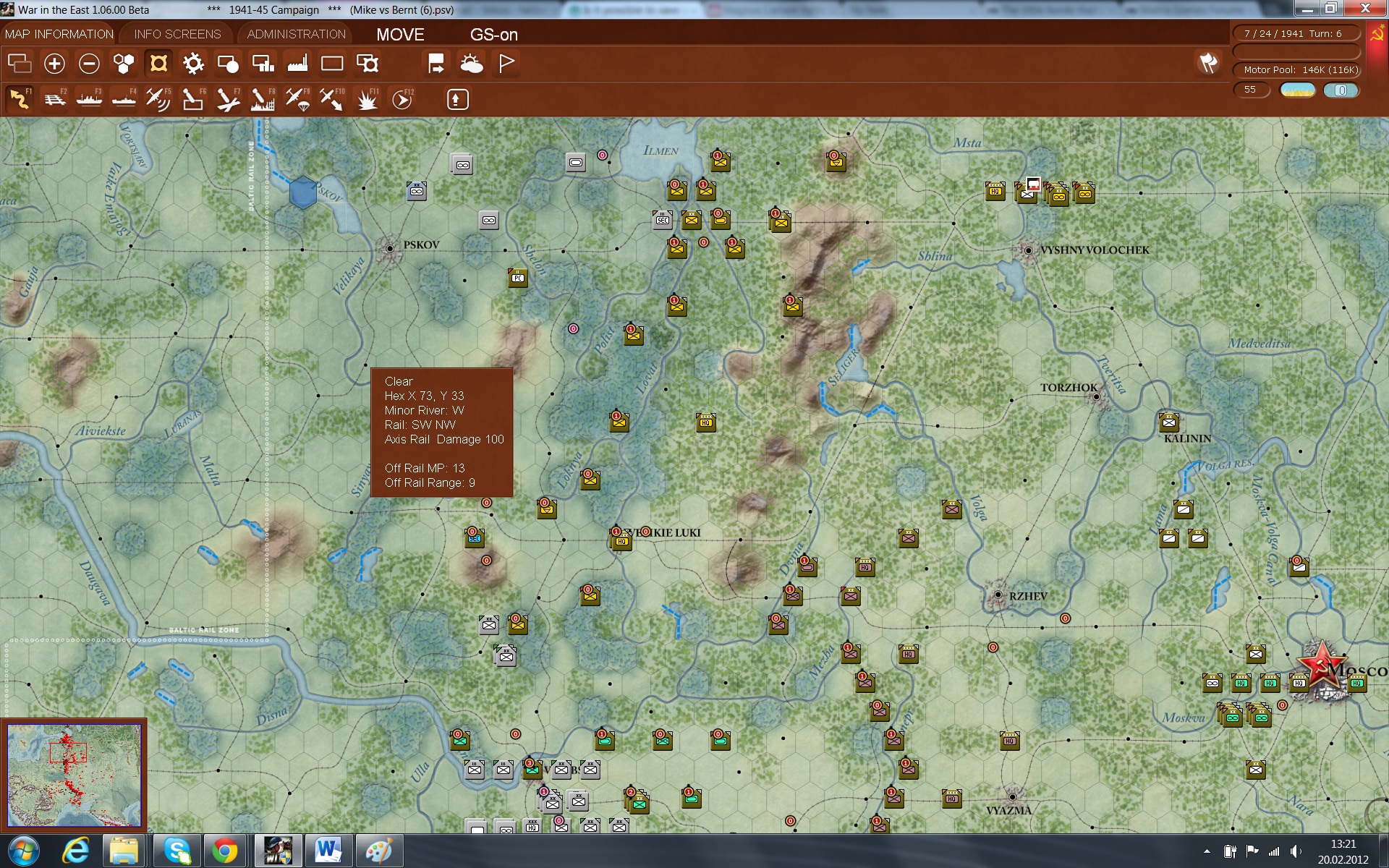Click the GS-on status label
Viewport: 1389px width, 868px height.
pyautogui.click(x=494, y=35)
